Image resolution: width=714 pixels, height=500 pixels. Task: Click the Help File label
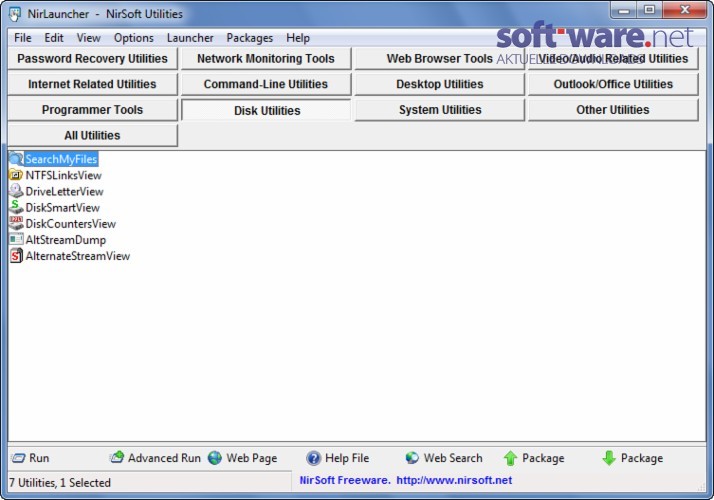(347, 458)
